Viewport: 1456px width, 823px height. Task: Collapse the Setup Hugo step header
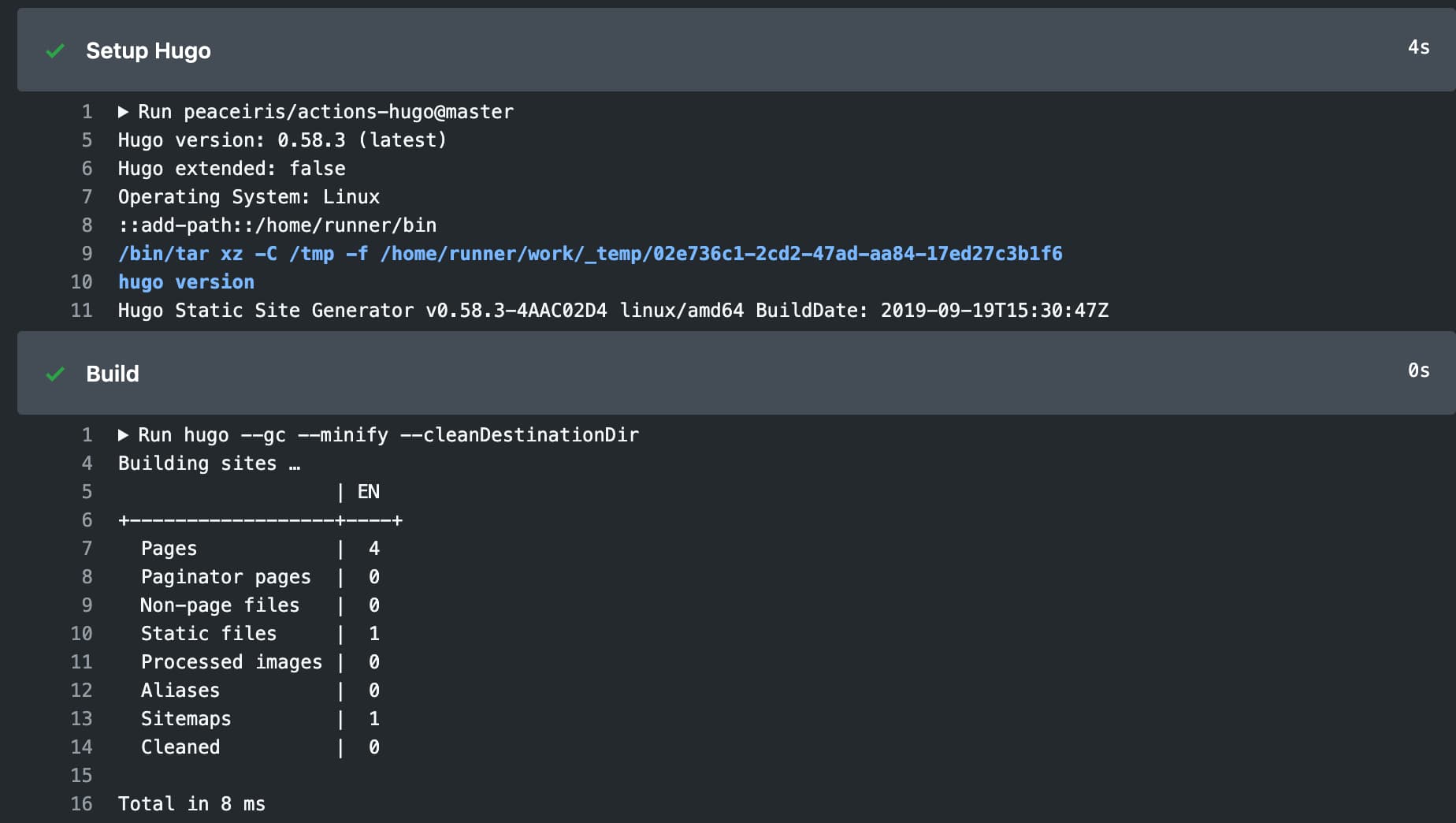[148, 50]
